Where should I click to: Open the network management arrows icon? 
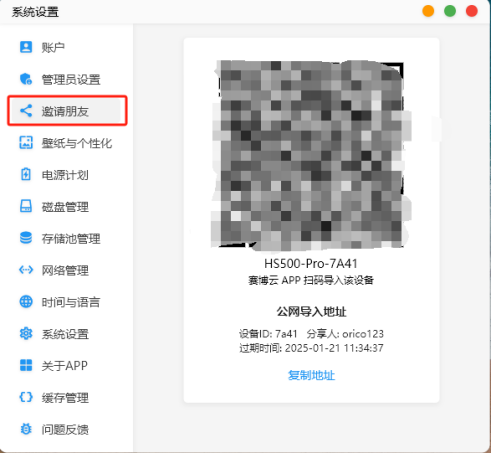point(26,270)
